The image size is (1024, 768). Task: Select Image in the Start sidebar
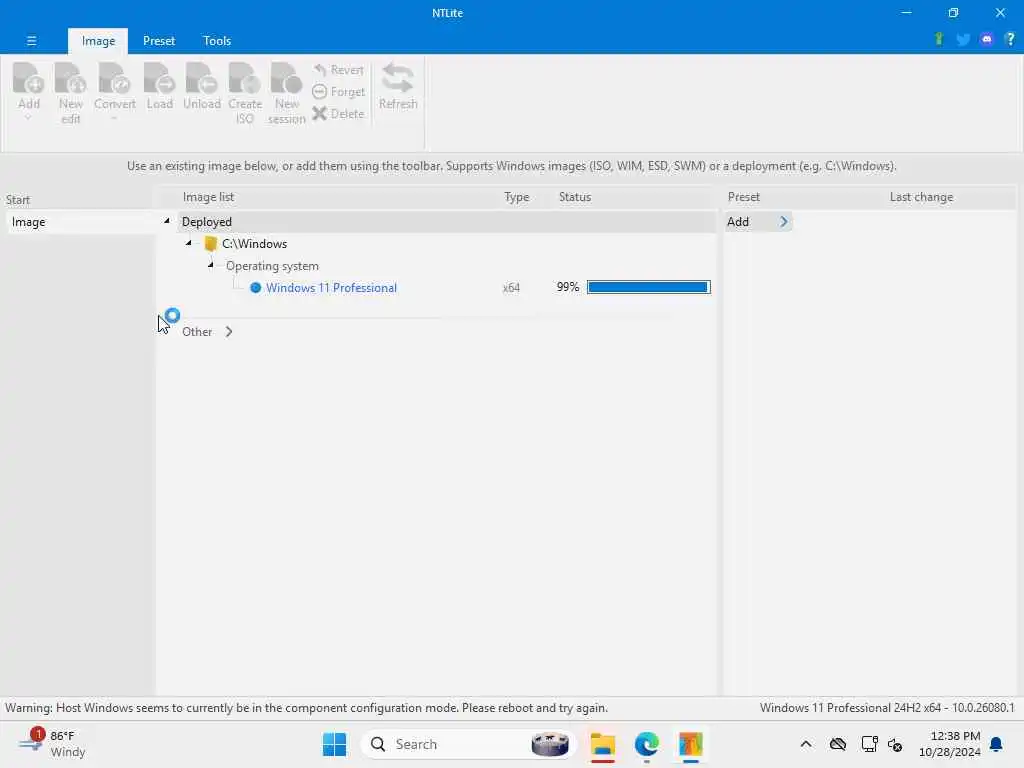tap(80, 222)
